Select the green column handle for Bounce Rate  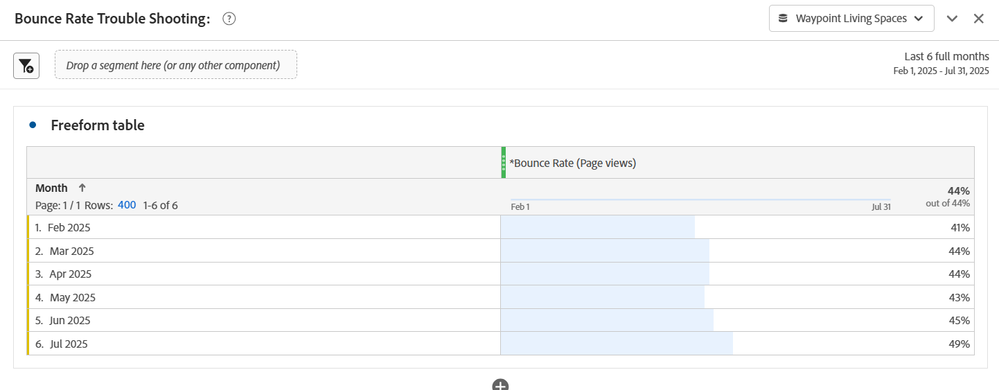[503, 162]
